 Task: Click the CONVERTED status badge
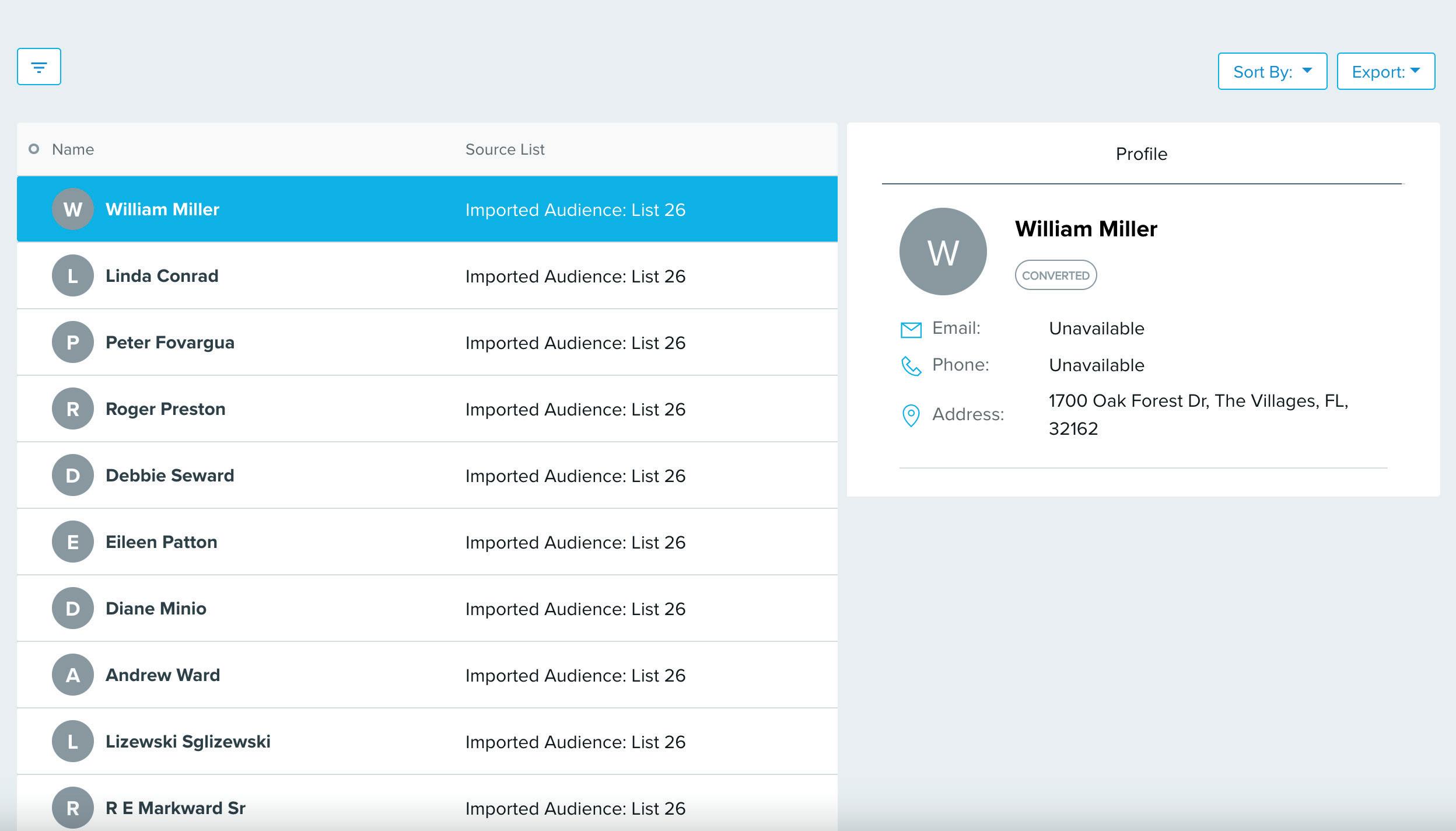click(1055, 275)
